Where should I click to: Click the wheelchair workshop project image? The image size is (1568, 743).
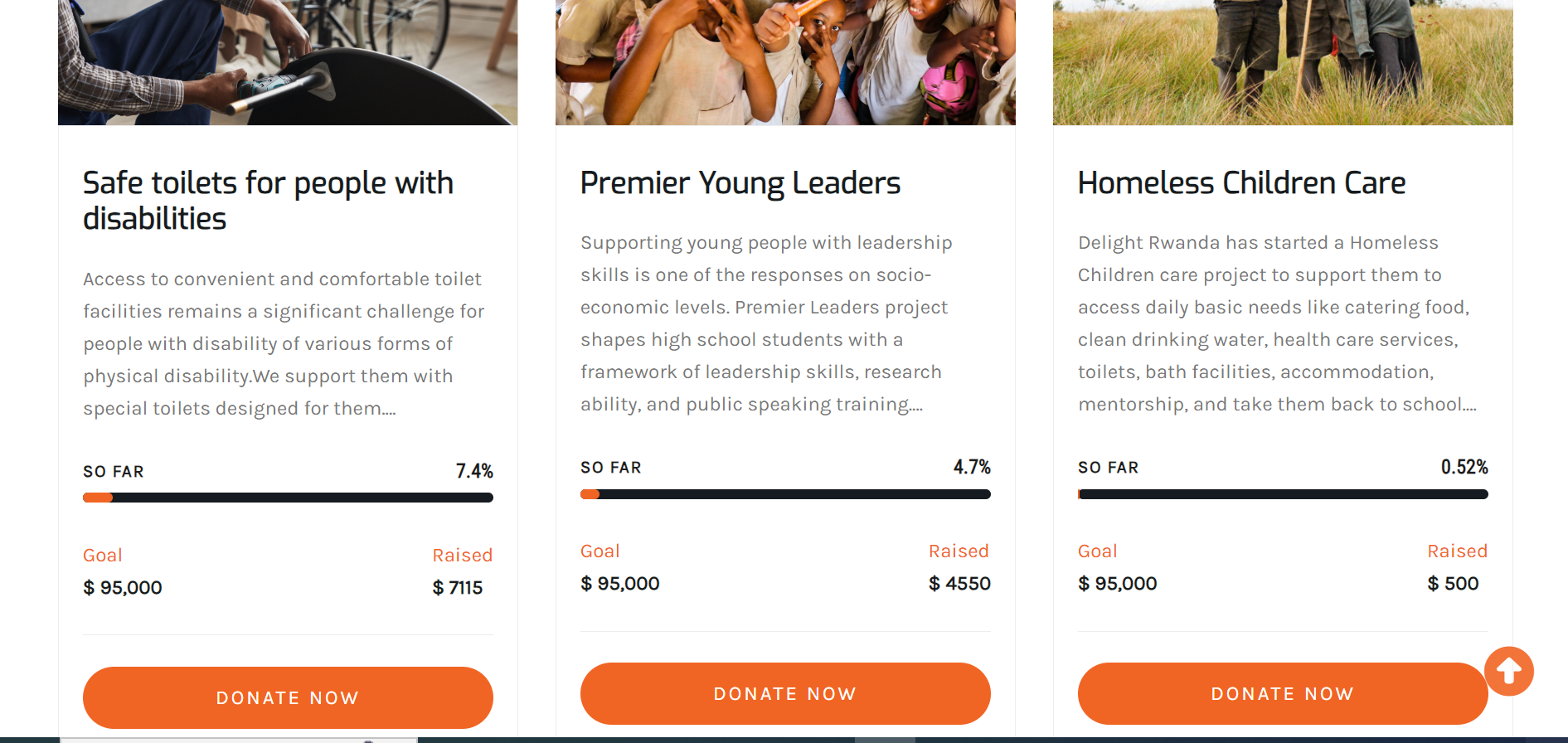288,62
